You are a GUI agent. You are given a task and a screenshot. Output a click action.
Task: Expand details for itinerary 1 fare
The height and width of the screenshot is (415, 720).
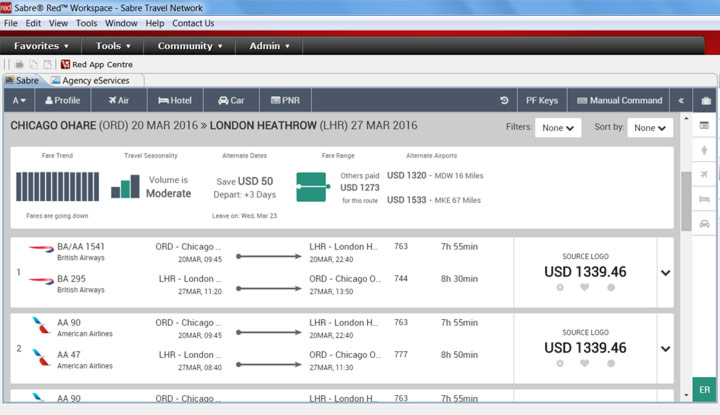[665, 273]
